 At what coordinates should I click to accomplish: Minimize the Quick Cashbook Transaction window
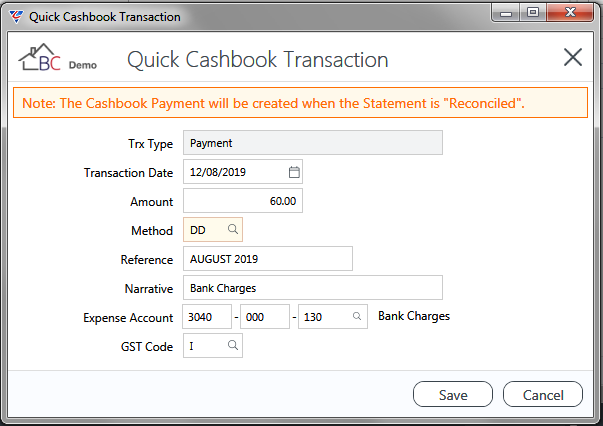506,13
